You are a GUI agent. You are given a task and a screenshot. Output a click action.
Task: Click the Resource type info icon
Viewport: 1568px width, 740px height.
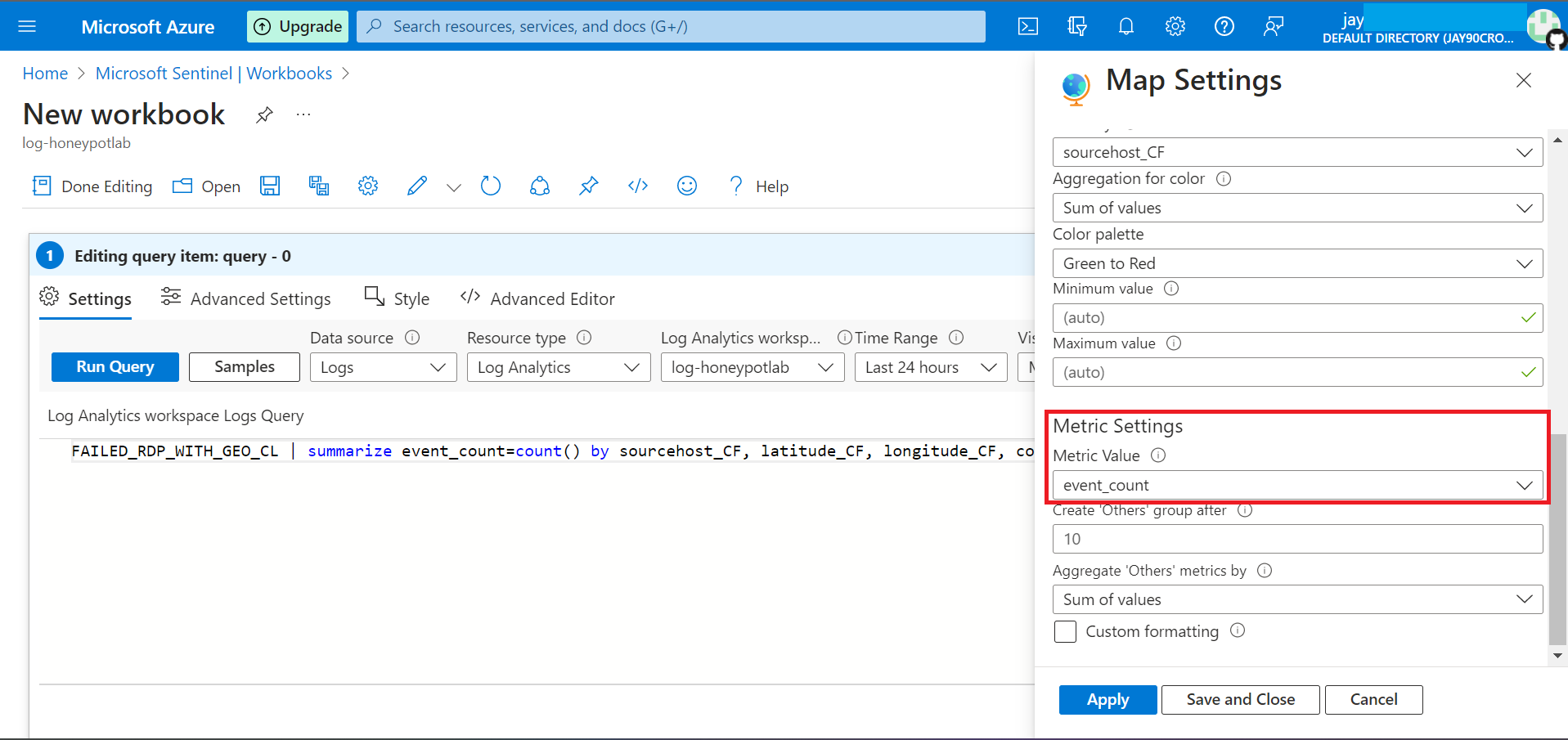584,338
